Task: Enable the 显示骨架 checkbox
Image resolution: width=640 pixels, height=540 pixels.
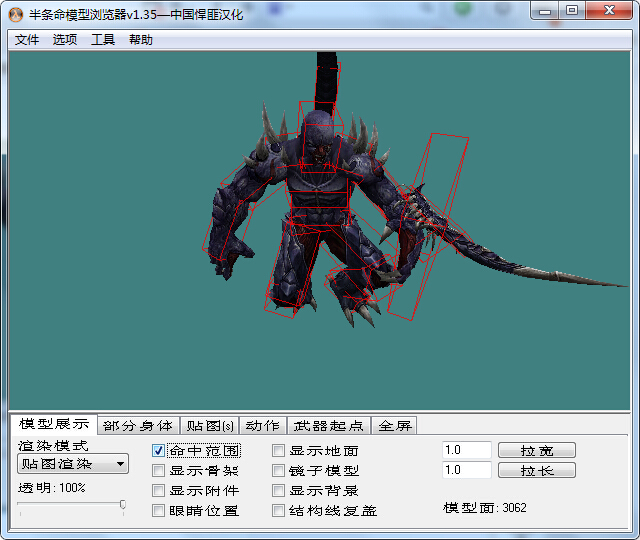Action: point(158,471)
